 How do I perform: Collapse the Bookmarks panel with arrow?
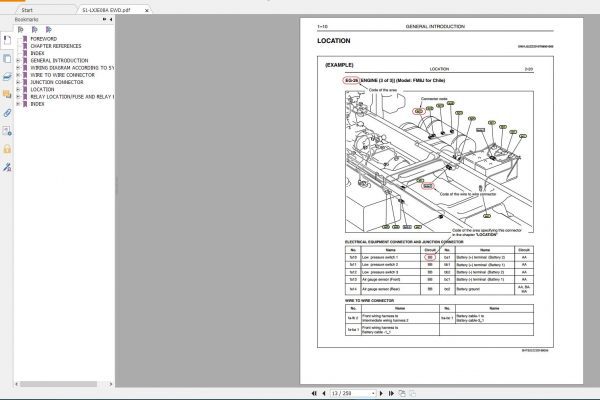pyautogui.click(x=111, y=19)
